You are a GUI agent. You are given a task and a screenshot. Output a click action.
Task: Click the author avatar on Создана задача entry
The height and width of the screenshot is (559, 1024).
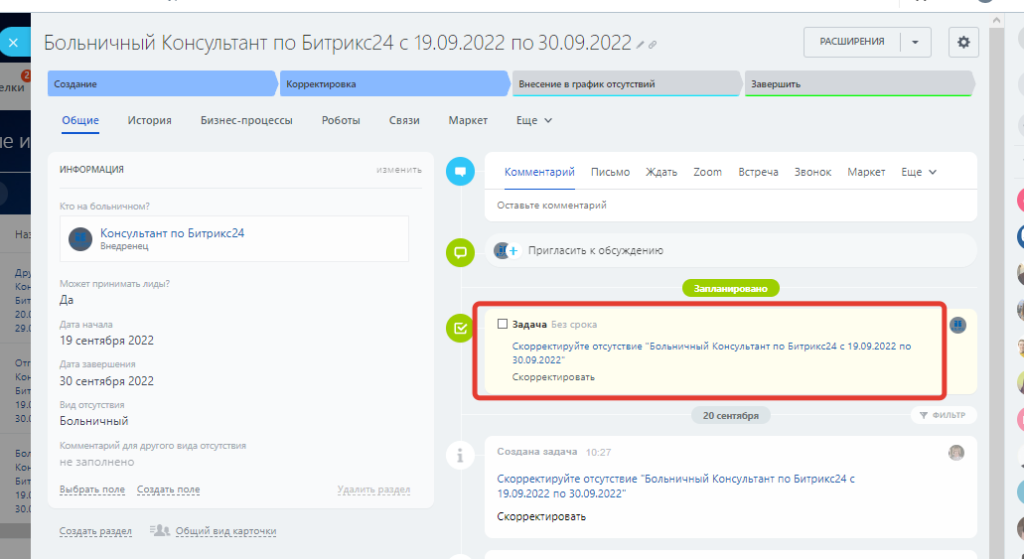[956, 453]
